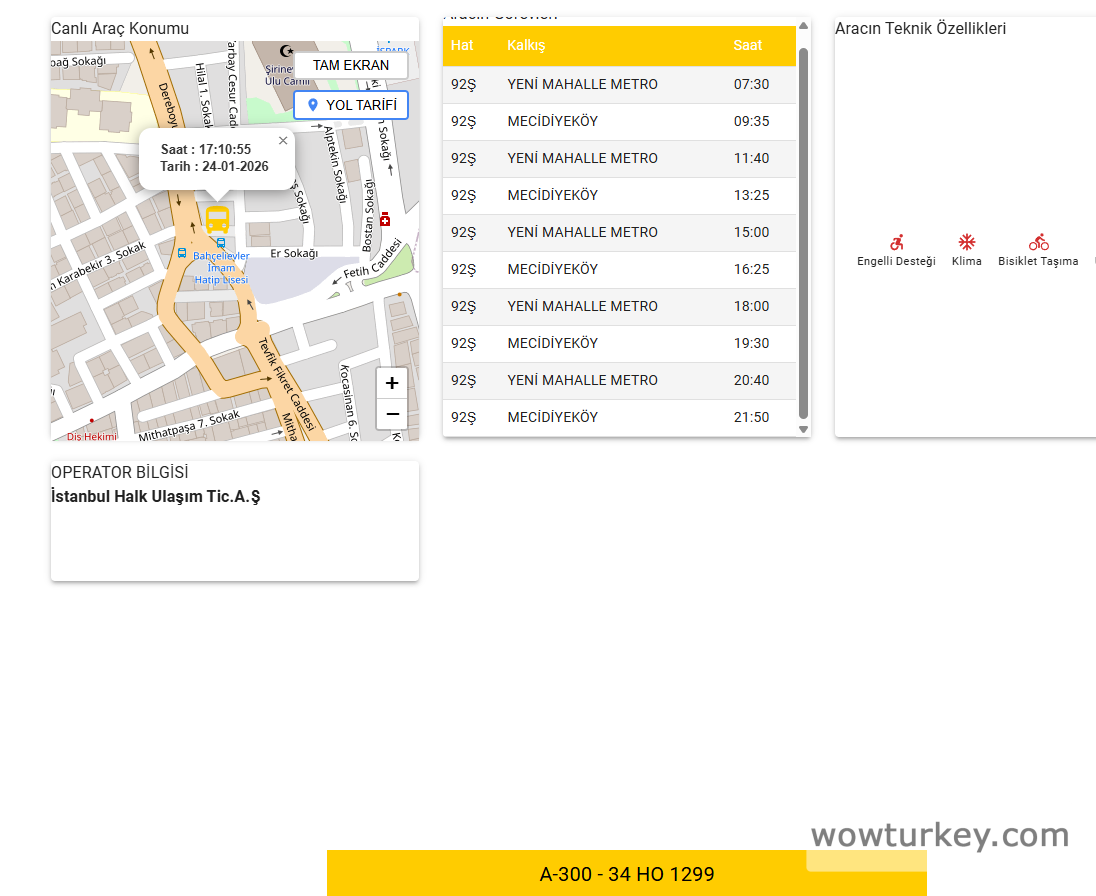Click the Klima snowflake icon
This screenshot has width=1096, height=896.
click(x=966, y=242)
